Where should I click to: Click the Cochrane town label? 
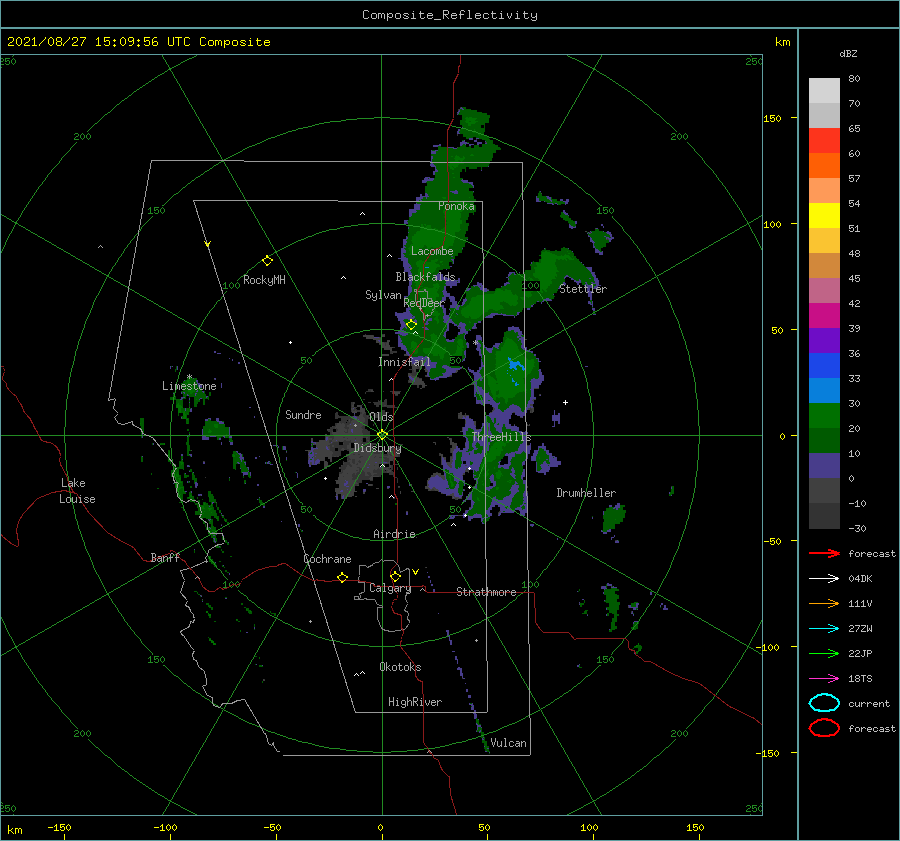pos(327,559)
